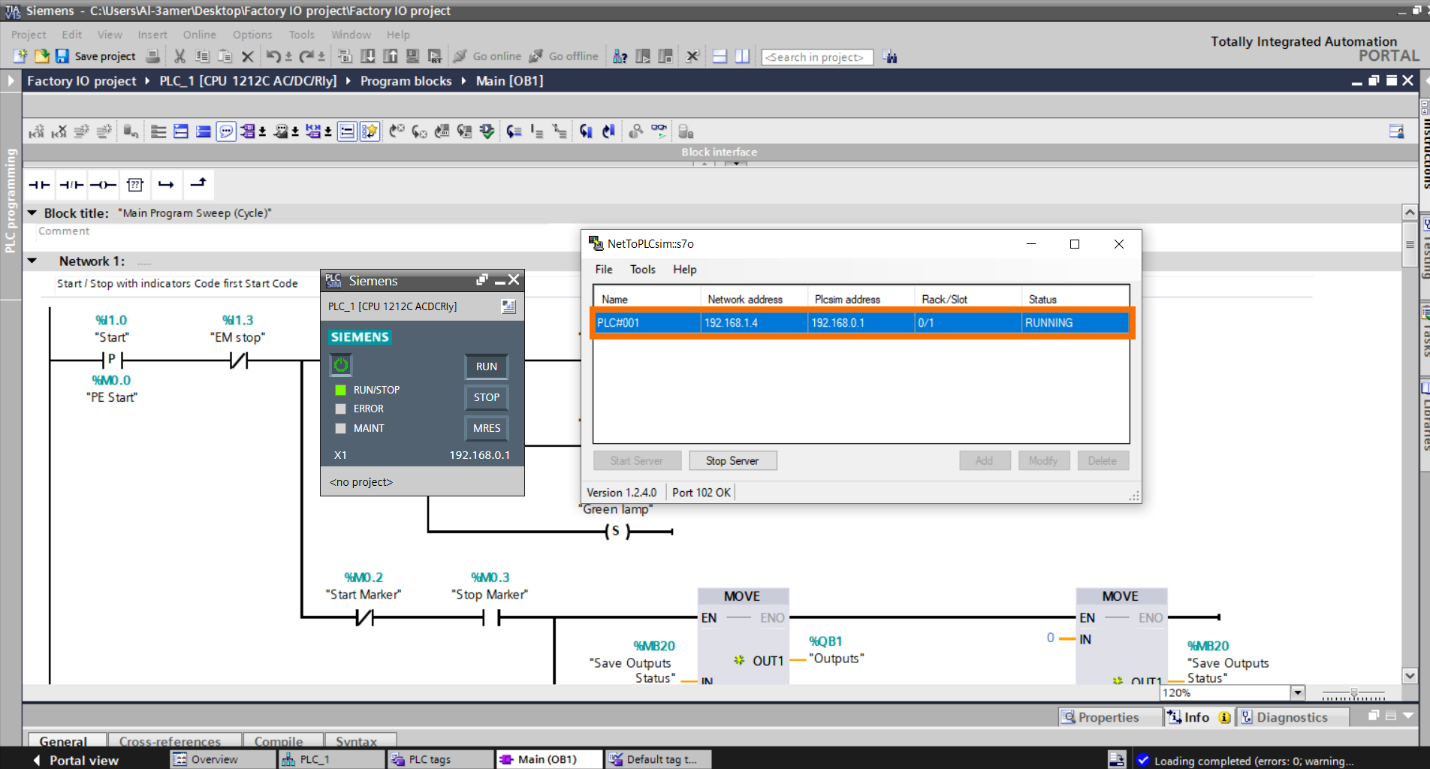1430x769 pixels.
Task: Click the Upload from device icon
Action: [x=390, y=57]
